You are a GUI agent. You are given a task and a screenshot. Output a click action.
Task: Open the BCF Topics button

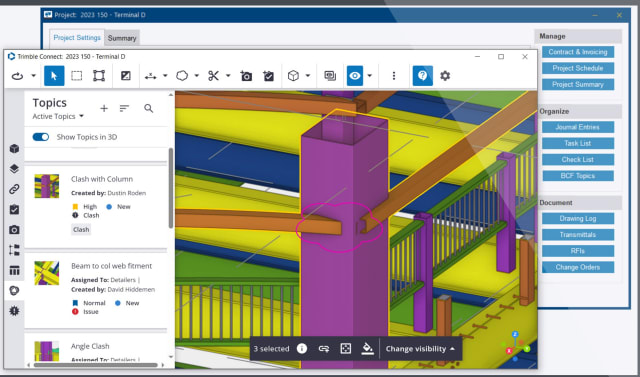point(578,176)
